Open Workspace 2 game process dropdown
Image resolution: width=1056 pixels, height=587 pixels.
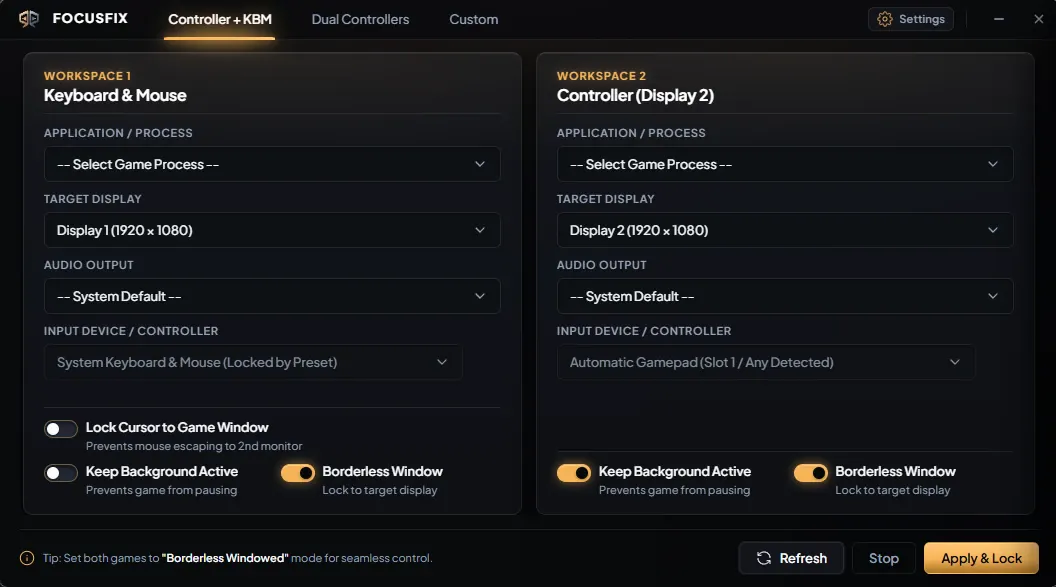[x=785, y=164]
